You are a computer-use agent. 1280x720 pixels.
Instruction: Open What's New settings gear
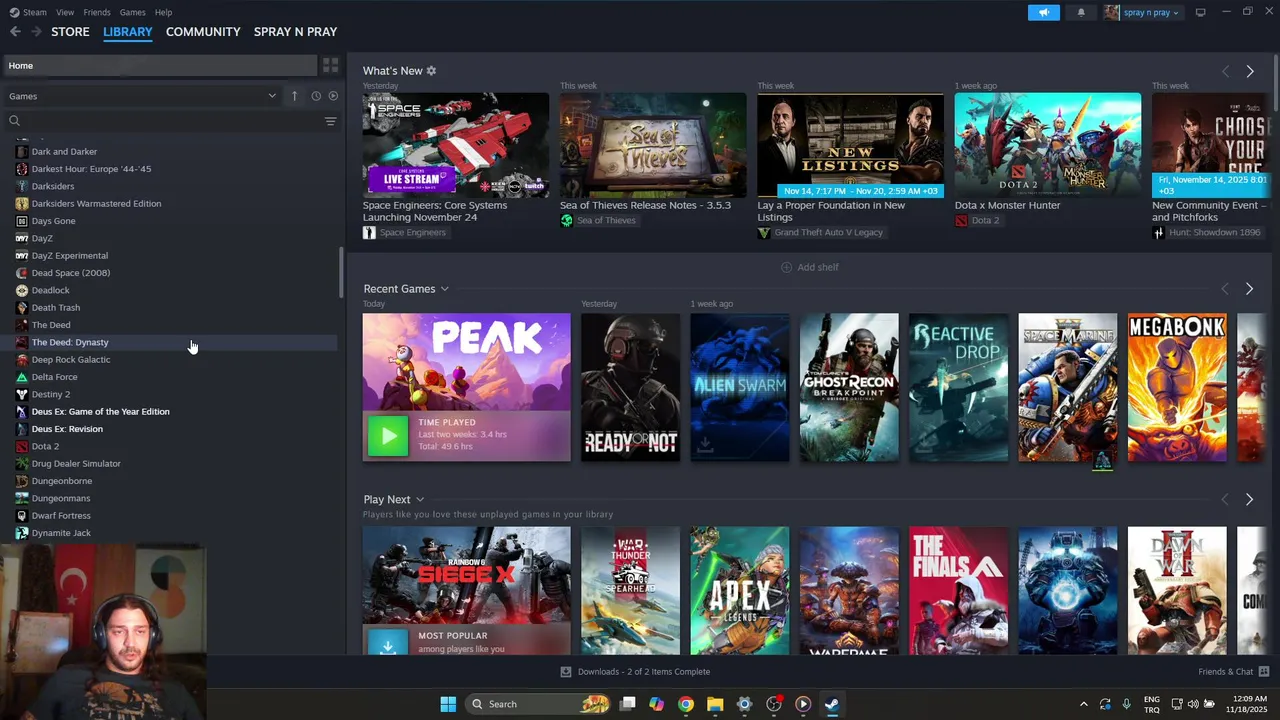pyautogui.click(x=431, y=71)
